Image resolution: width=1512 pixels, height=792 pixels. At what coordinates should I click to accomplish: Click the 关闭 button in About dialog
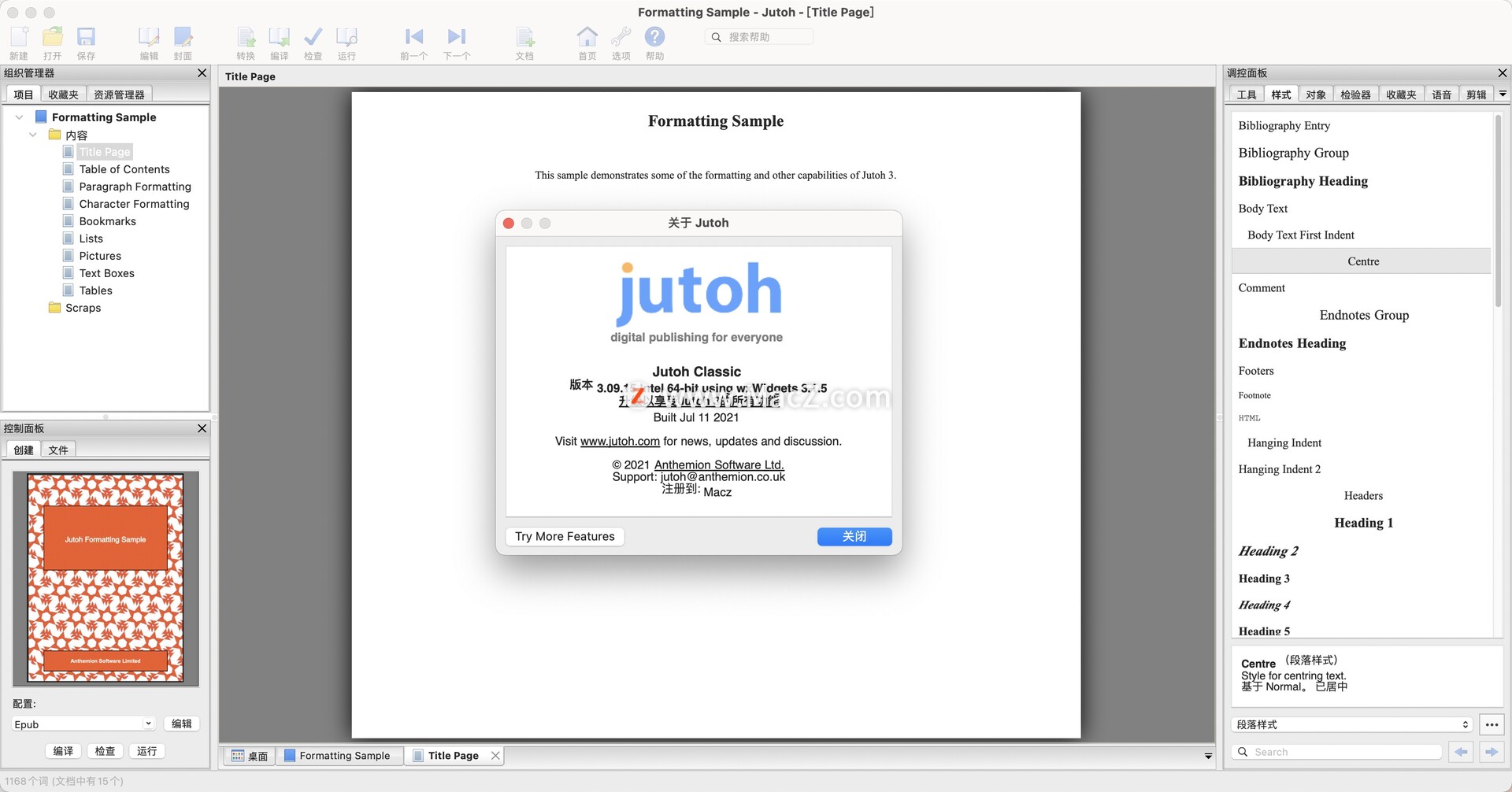click(x=854, y=537)
